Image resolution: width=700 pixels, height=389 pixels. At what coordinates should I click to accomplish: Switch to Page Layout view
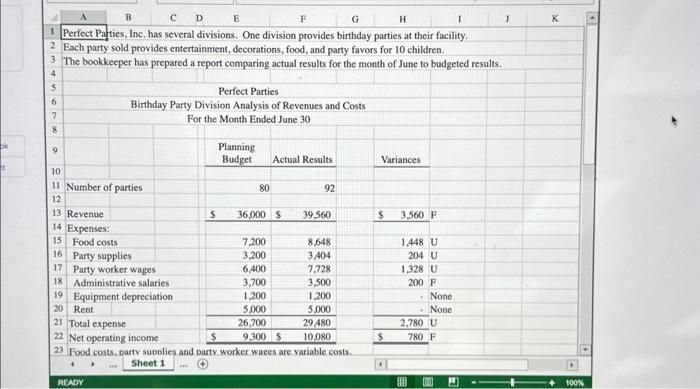point(428,382)
